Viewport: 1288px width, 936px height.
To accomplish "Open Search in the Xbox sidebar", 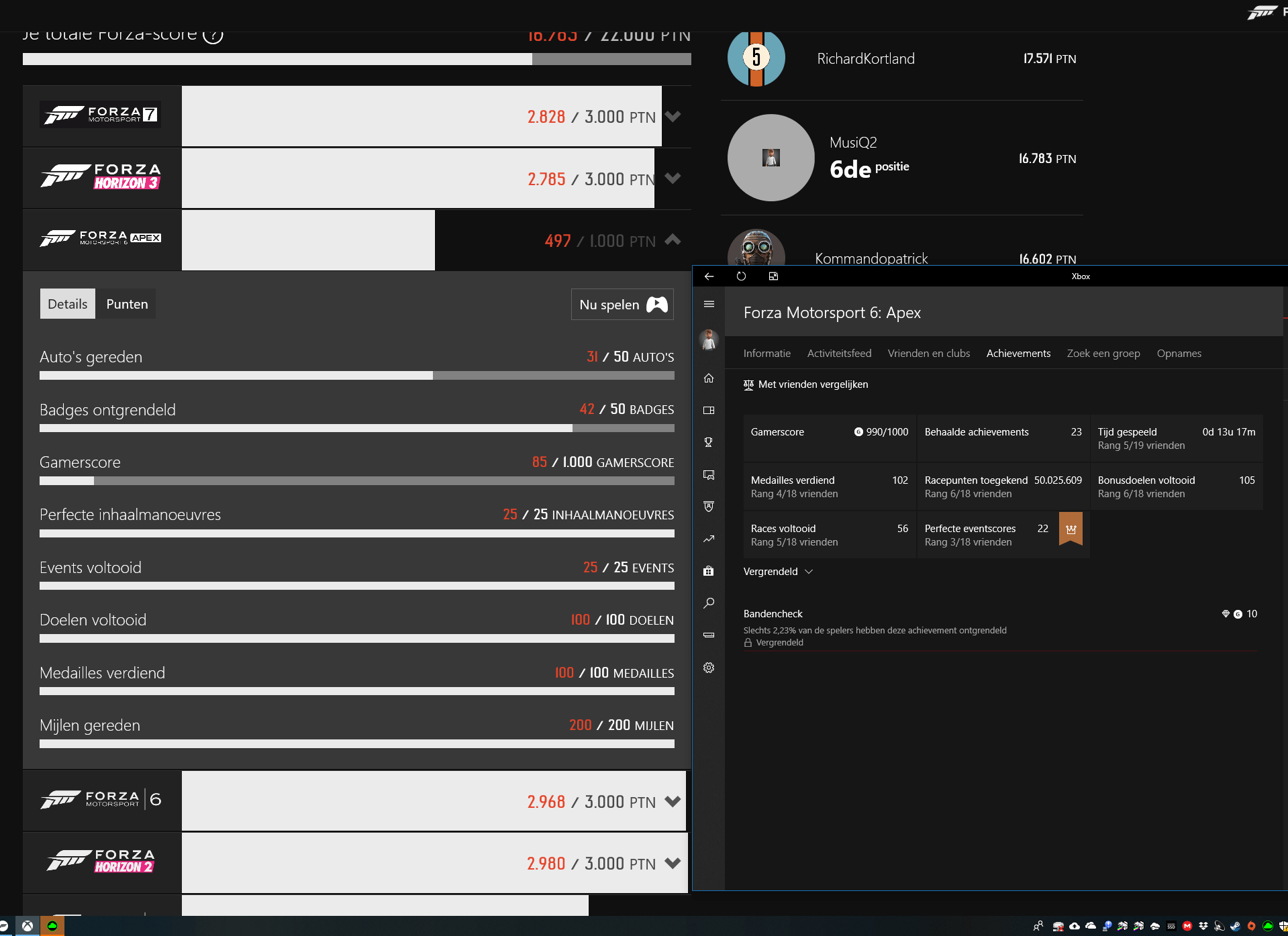I will 709,603.
